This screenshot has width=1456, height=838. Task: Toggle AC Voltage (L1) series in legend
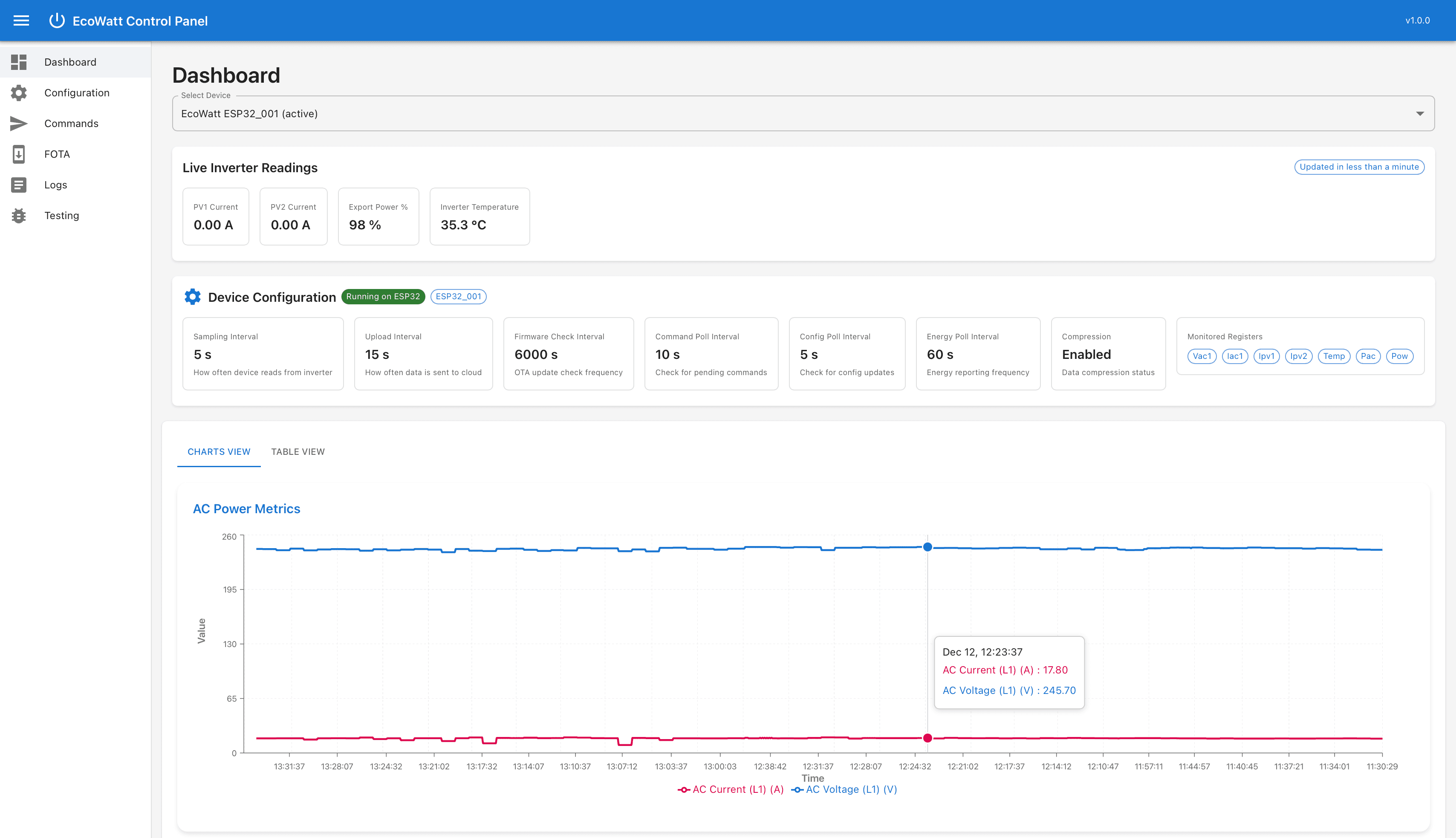click(844, 789)
